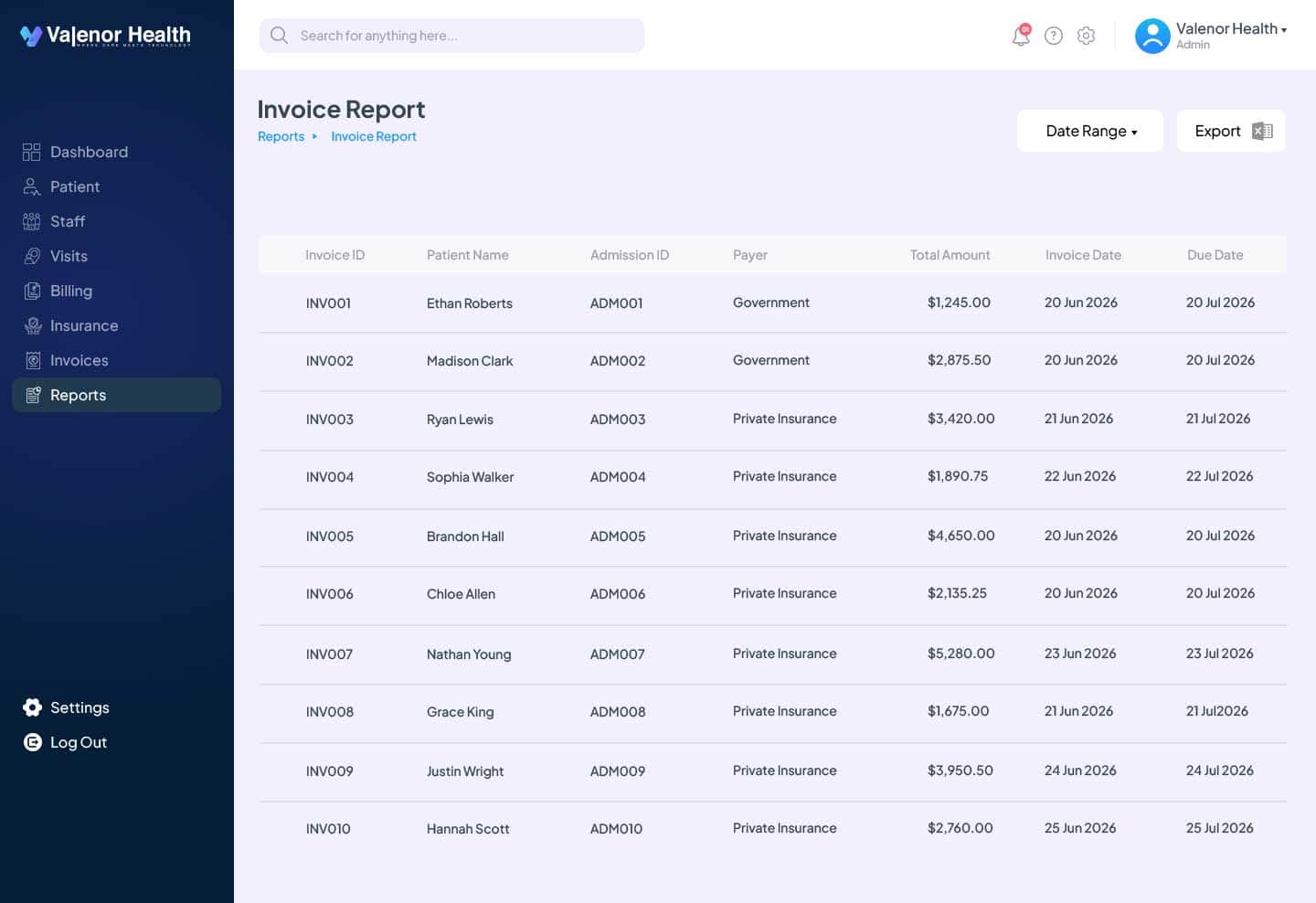1316x903 pixels.
Task: Click the Total Amount column header
Action: pyautogui.click(x=950, y=255)
